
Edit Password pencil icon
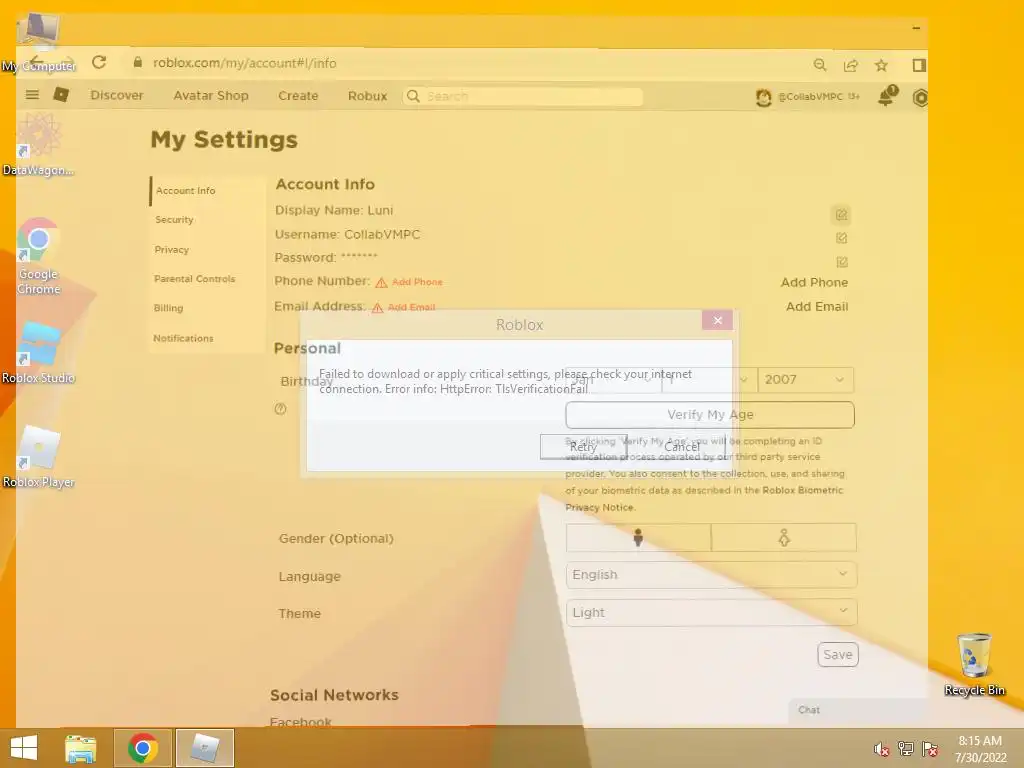[x=842, y=262]
